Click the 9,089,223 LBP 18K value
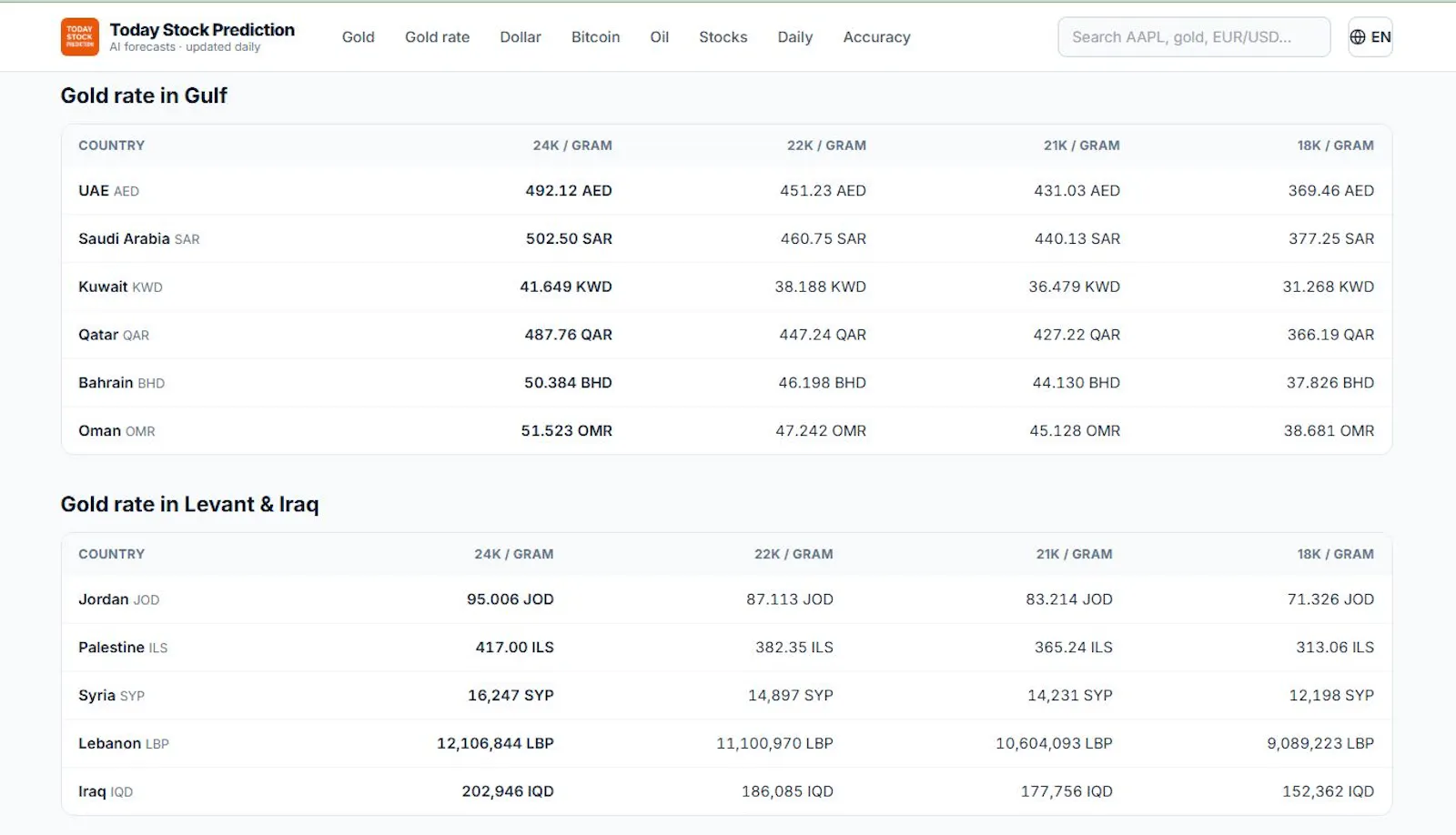 (1320, 744)
